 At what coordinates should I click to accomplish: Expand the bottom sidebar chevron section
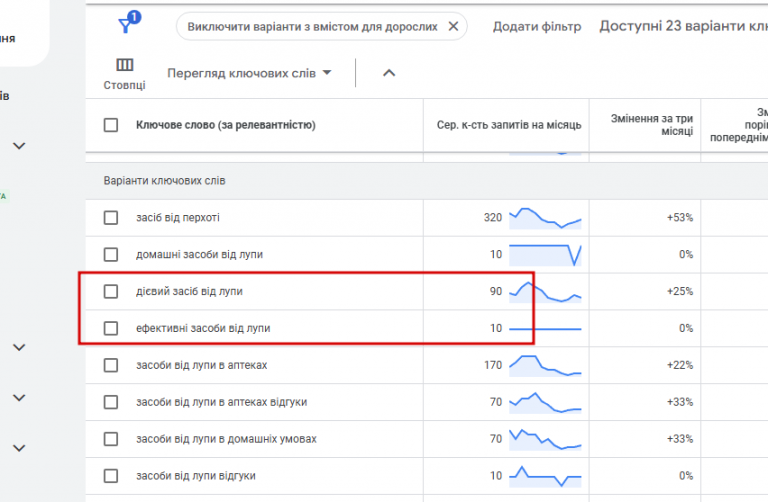19,447
